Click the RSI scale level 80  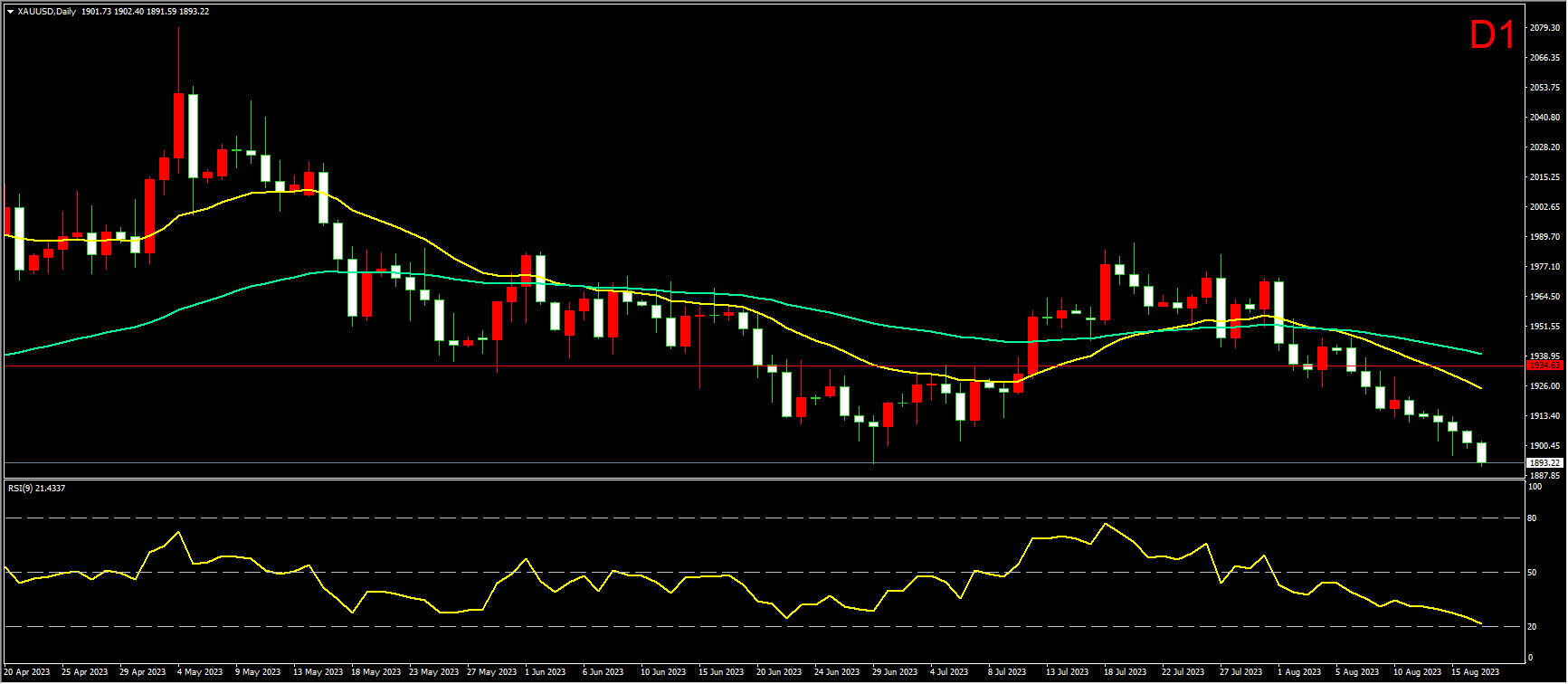pos(1532,518)
